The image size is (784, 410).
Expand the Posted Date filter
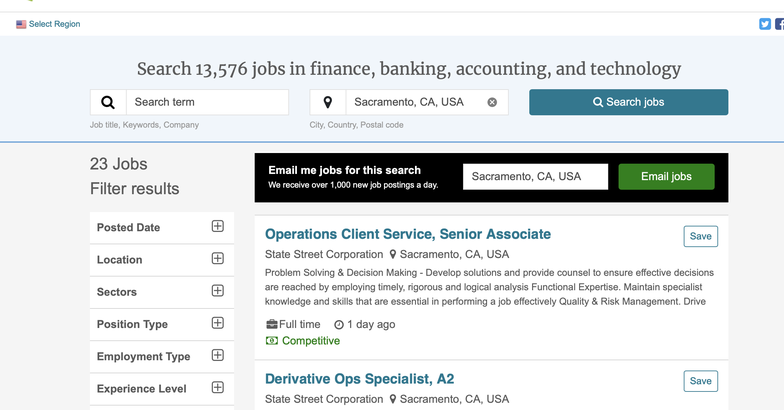[x=218, y=226]
